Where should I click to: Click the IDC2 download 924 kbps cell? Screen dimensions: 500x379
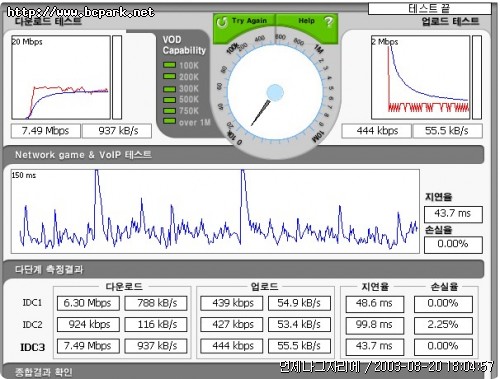coord(88,324)
